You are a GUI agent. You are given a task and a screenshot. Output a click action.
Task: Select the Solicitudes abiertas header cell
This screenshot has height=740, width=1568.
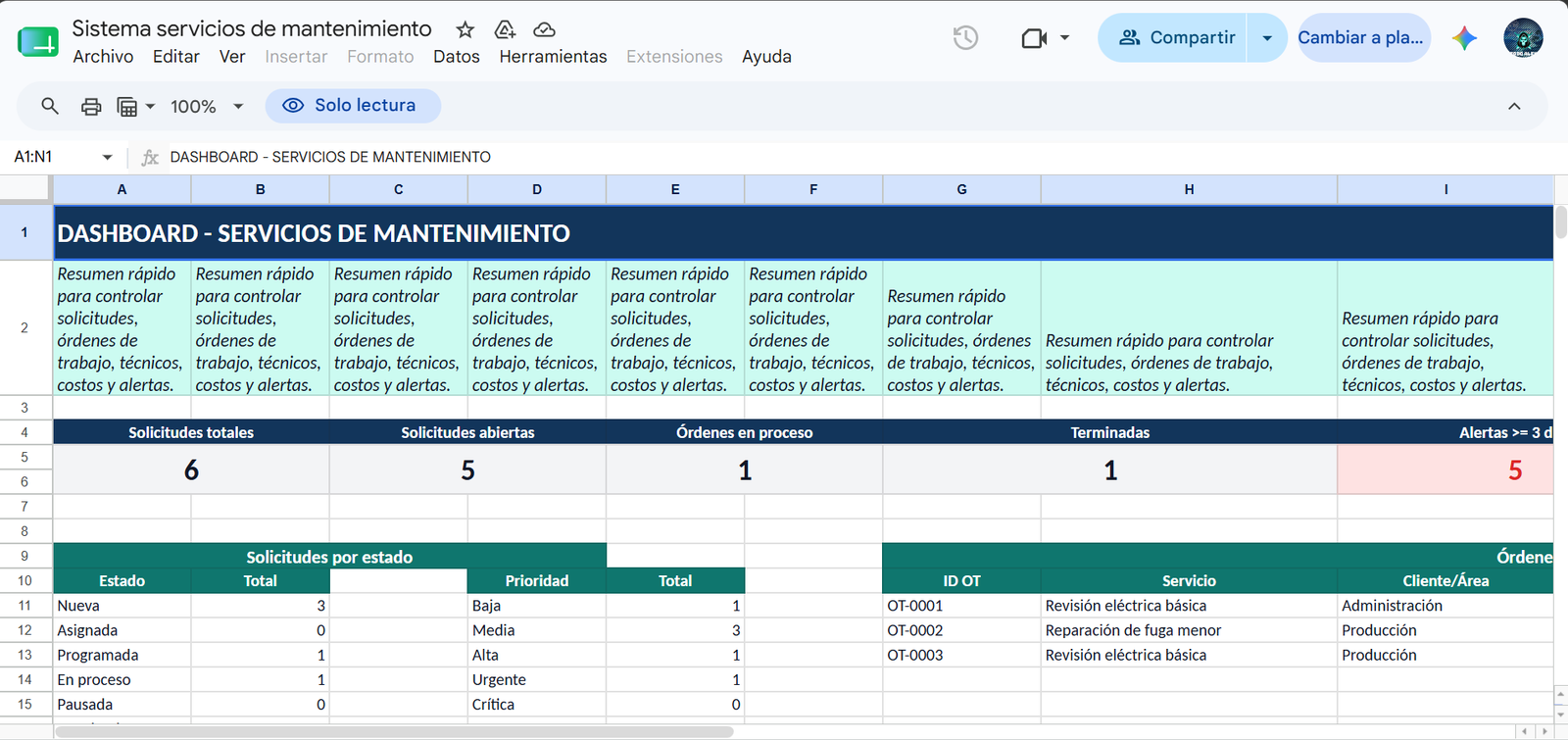pyautogui.click(x=467, y=432)
